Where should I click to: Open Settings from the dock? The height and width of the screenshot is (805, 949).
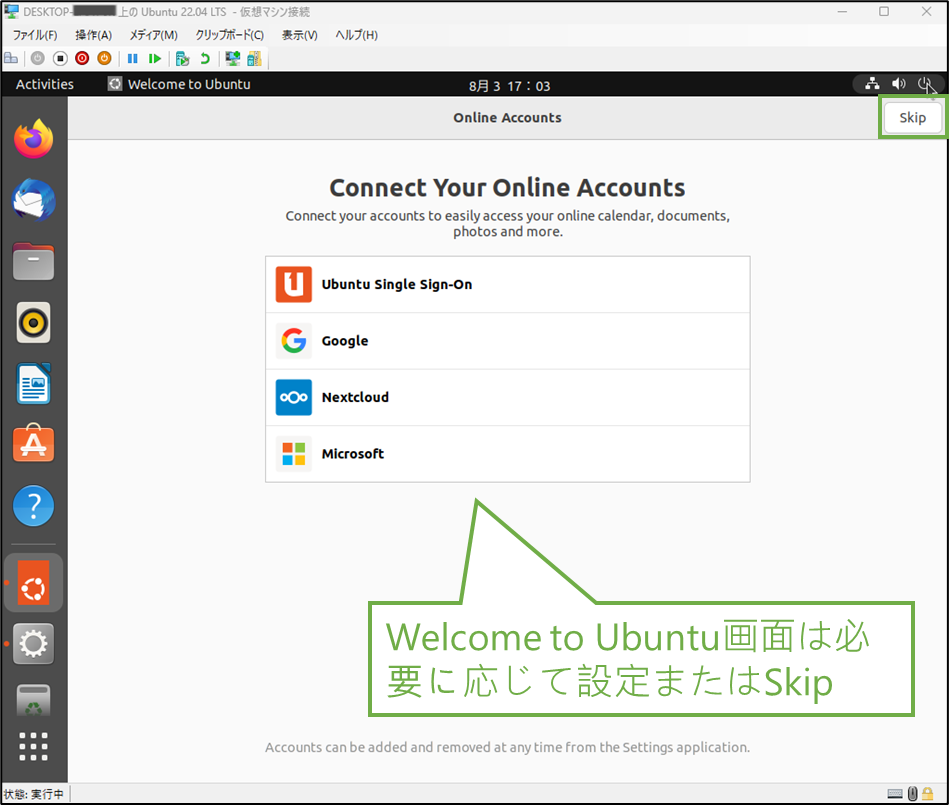tap(33, 643)
